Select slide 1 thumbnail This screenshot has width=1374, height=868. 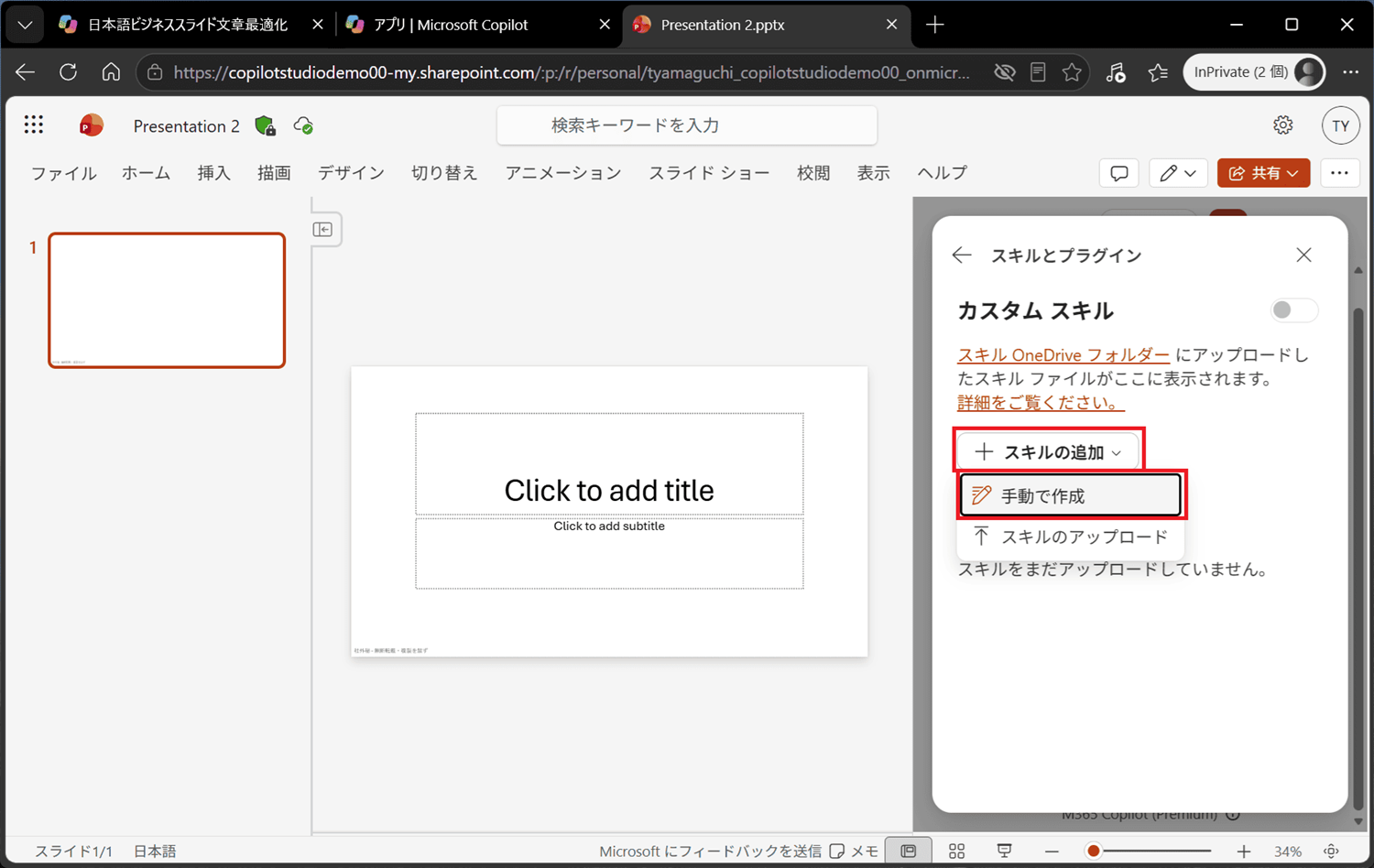167,300
